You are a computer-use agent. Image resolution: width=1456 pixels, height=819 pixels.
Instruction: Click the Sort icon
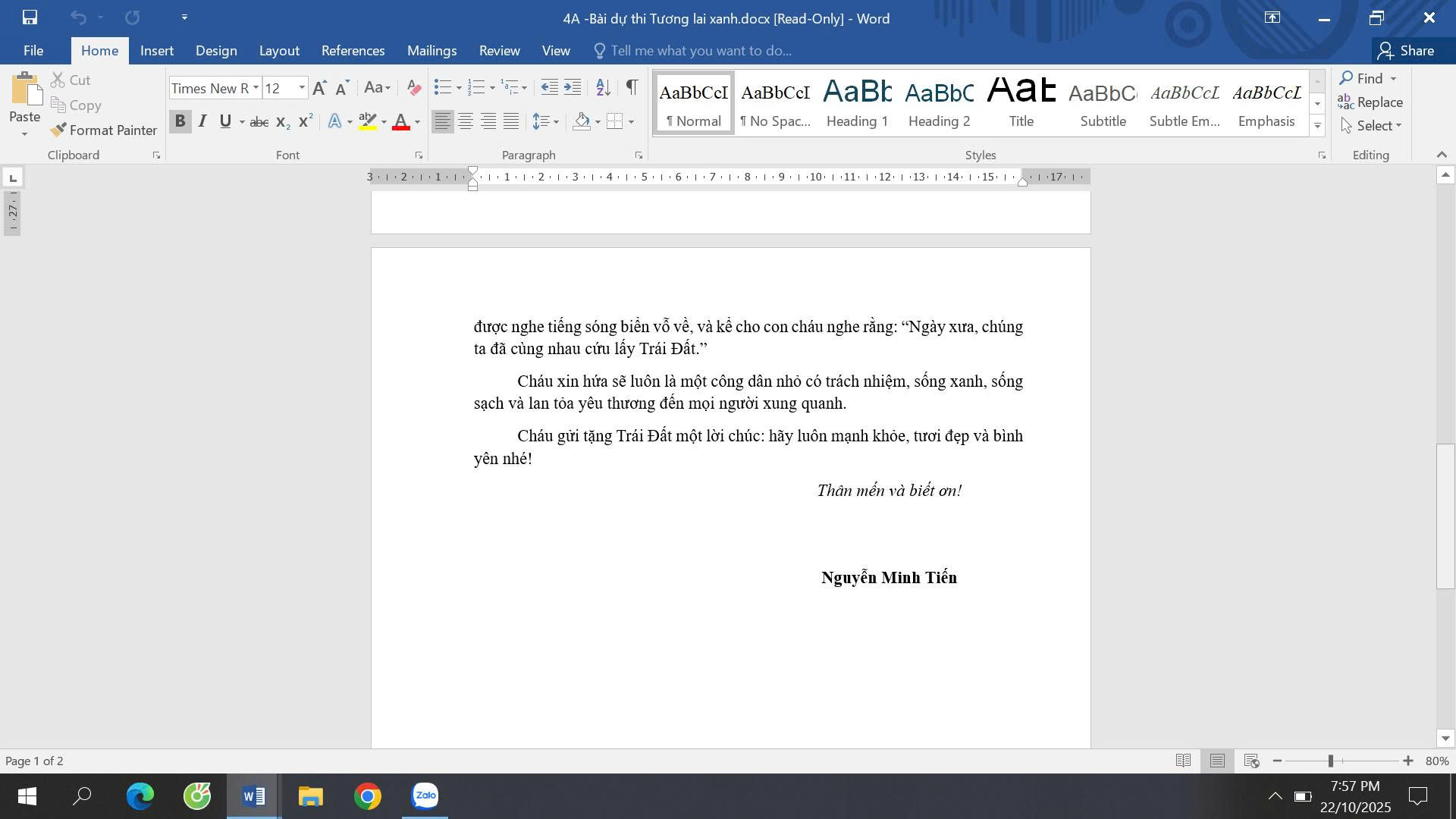[603, 88]
